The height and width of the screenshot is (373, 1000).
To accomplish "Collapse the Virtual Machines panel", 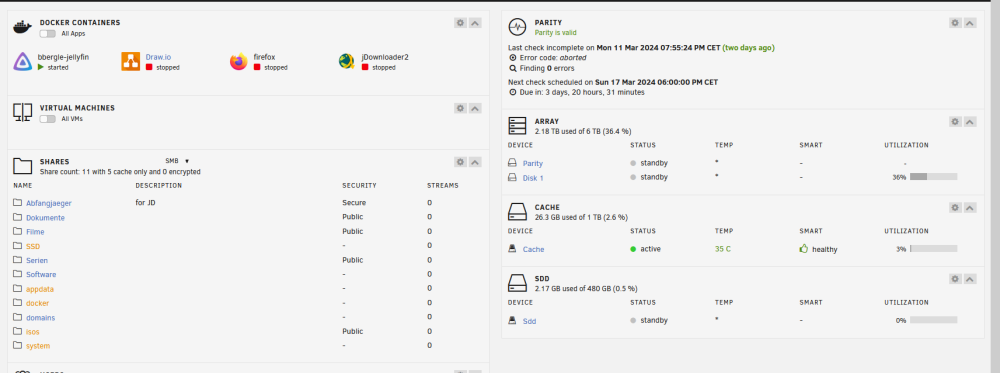I will [x=475, y=108].
